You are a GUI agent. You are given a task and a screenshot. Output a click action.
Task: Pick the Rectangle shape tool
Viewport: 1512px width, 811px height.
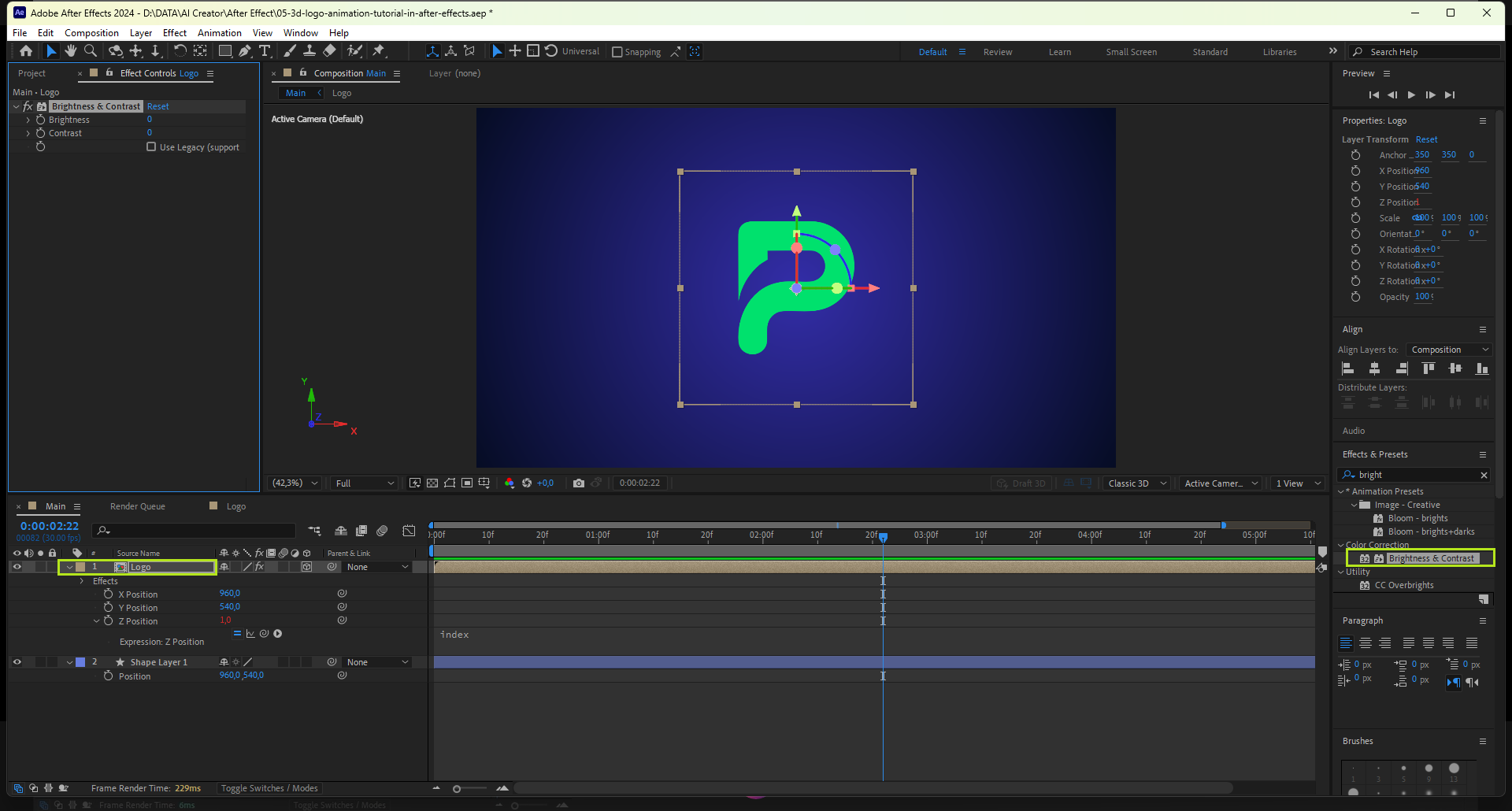coord(224,51)
